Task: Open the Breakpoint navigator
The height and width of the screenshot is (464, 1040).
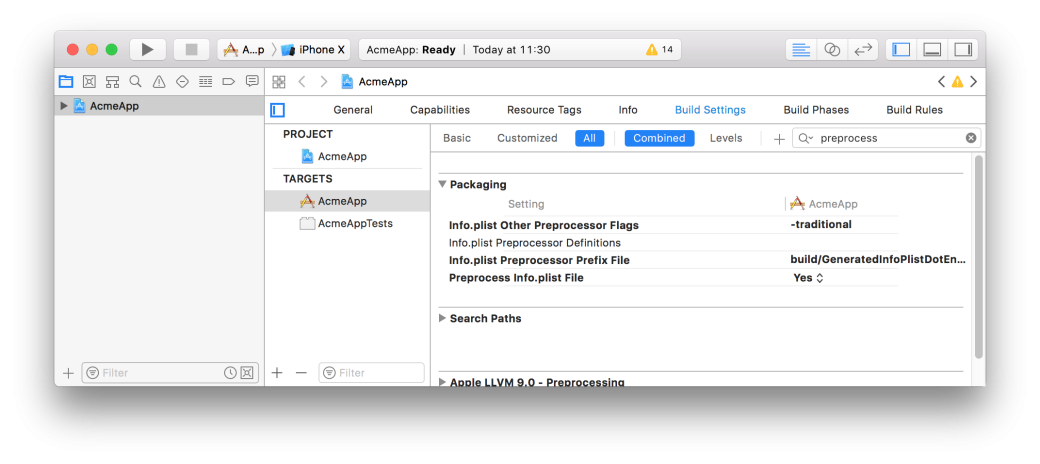Action: tap(228, 82)
